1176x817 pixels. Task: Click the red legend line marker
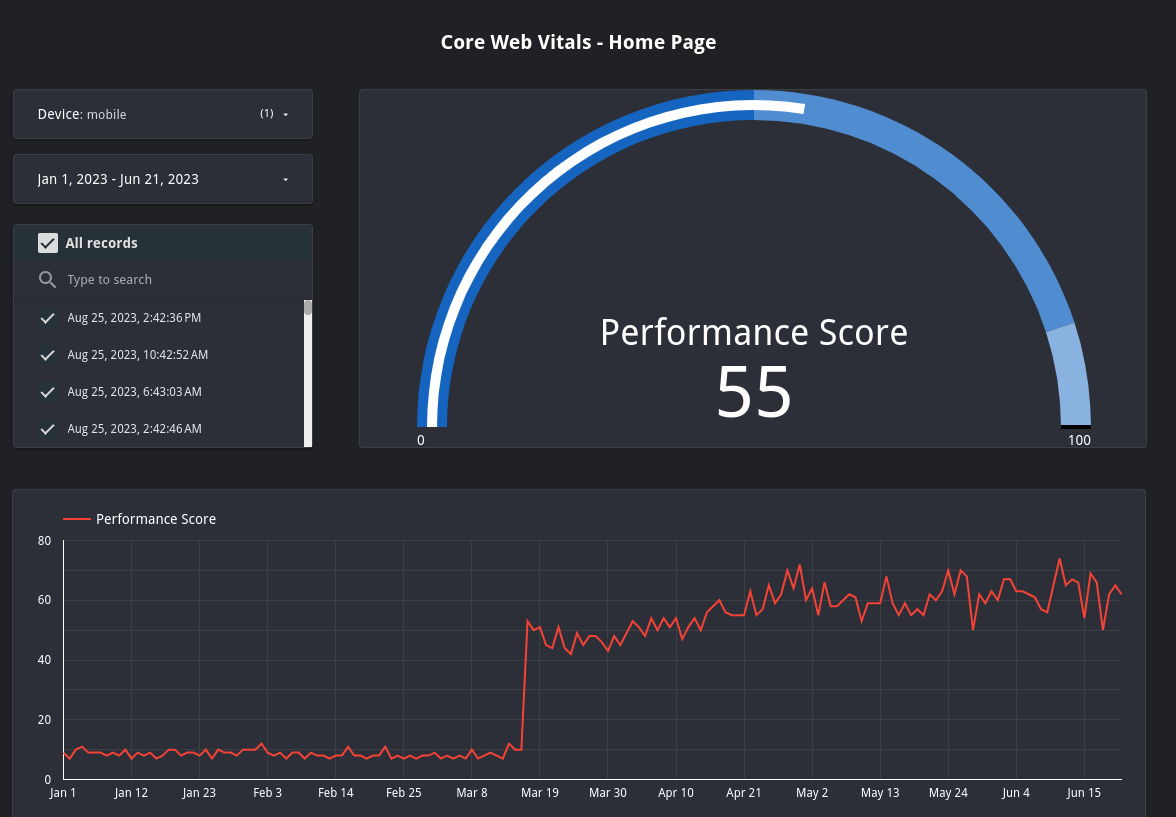(76, 519)
